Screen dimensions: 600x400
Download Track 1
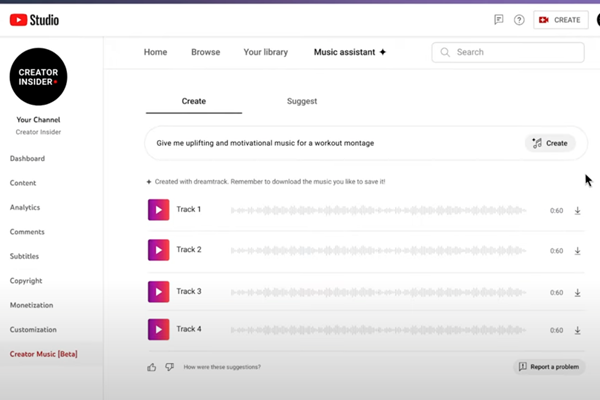(x=577, y=210)
